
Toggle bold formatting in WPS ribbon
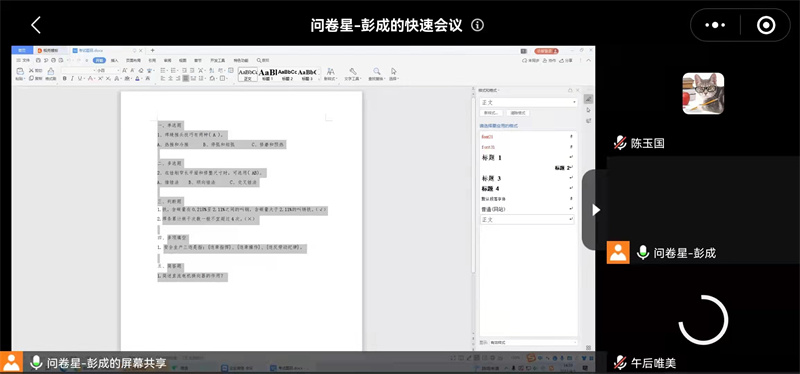pyautogui.click(x=65, y=79)
